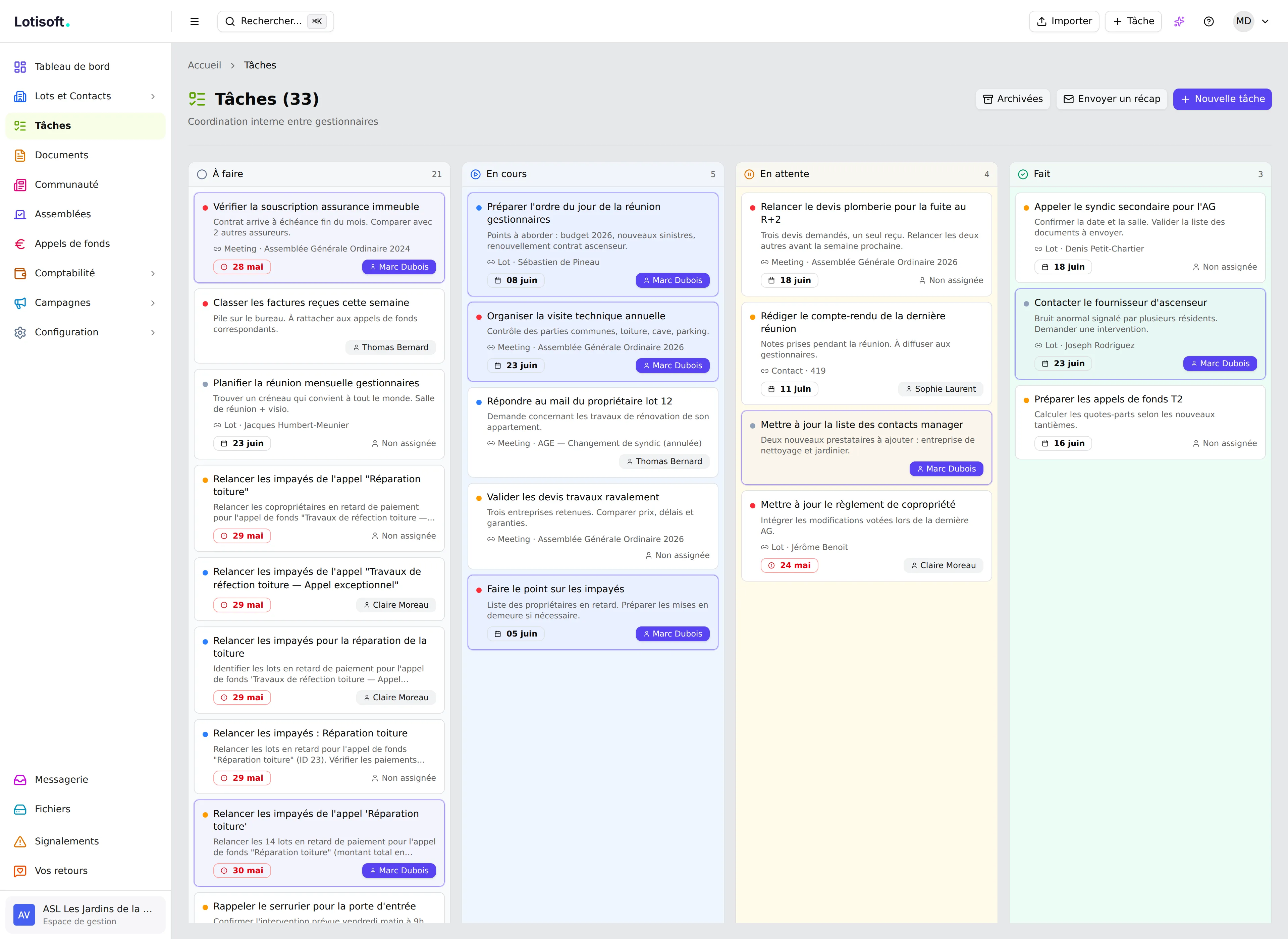
Task: Click 05 juin date on Faire le point
Action: point(516,634)
